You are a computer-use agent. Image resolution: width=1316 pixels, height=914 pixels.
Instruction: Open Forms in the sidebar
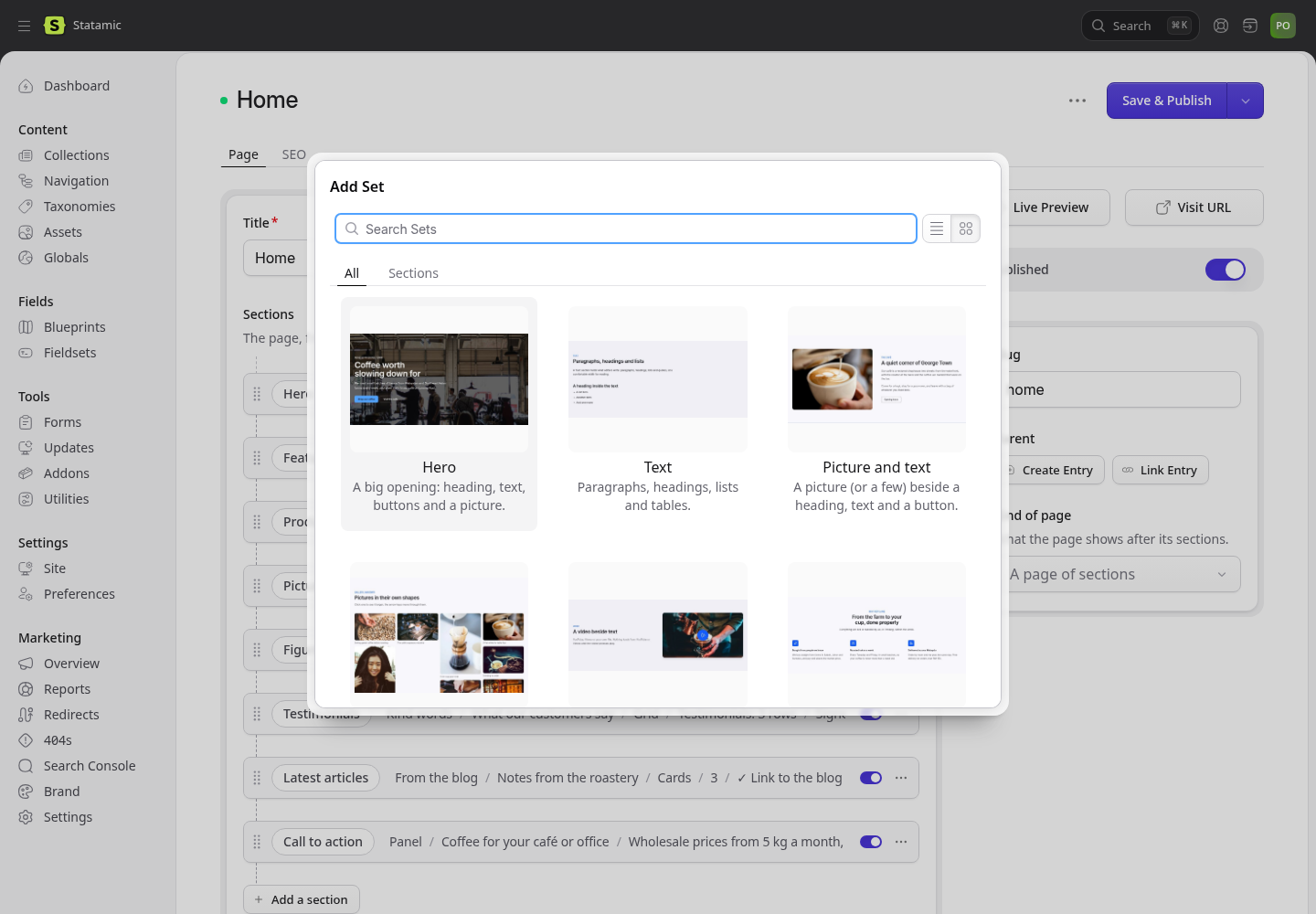pyautogui.click(x=63, y=422)
